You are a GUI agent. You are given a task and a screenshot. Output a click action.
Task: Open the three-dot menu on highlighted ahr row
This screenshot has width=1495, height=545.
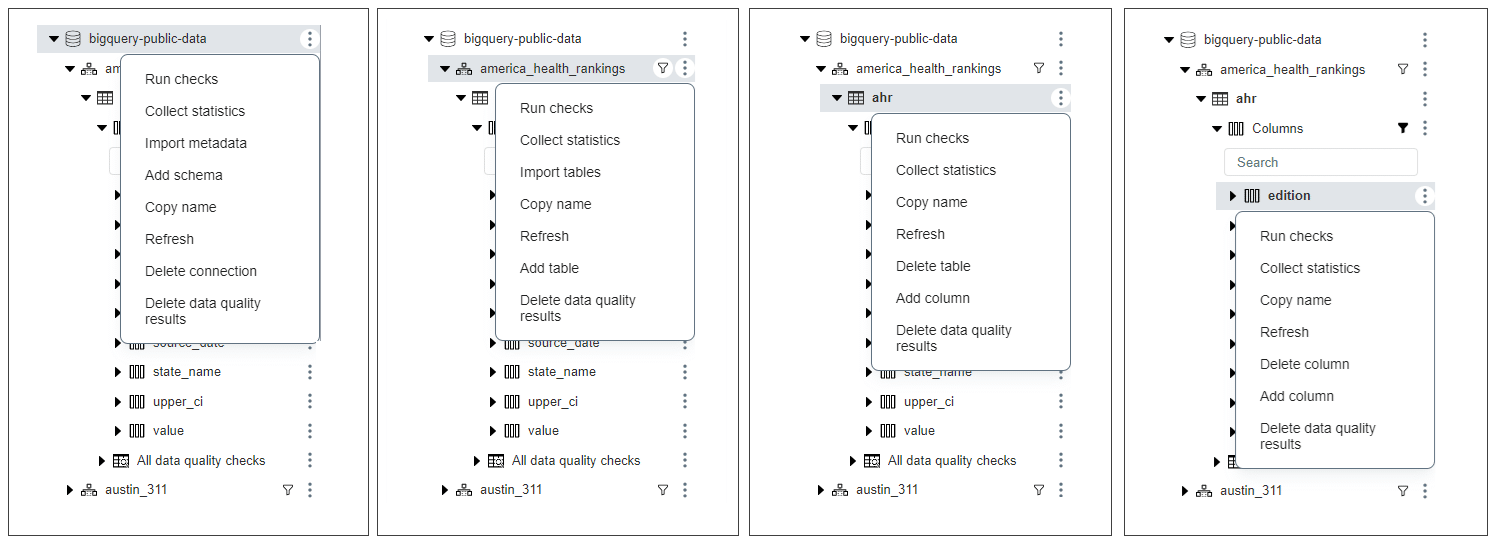(1061, 98)
